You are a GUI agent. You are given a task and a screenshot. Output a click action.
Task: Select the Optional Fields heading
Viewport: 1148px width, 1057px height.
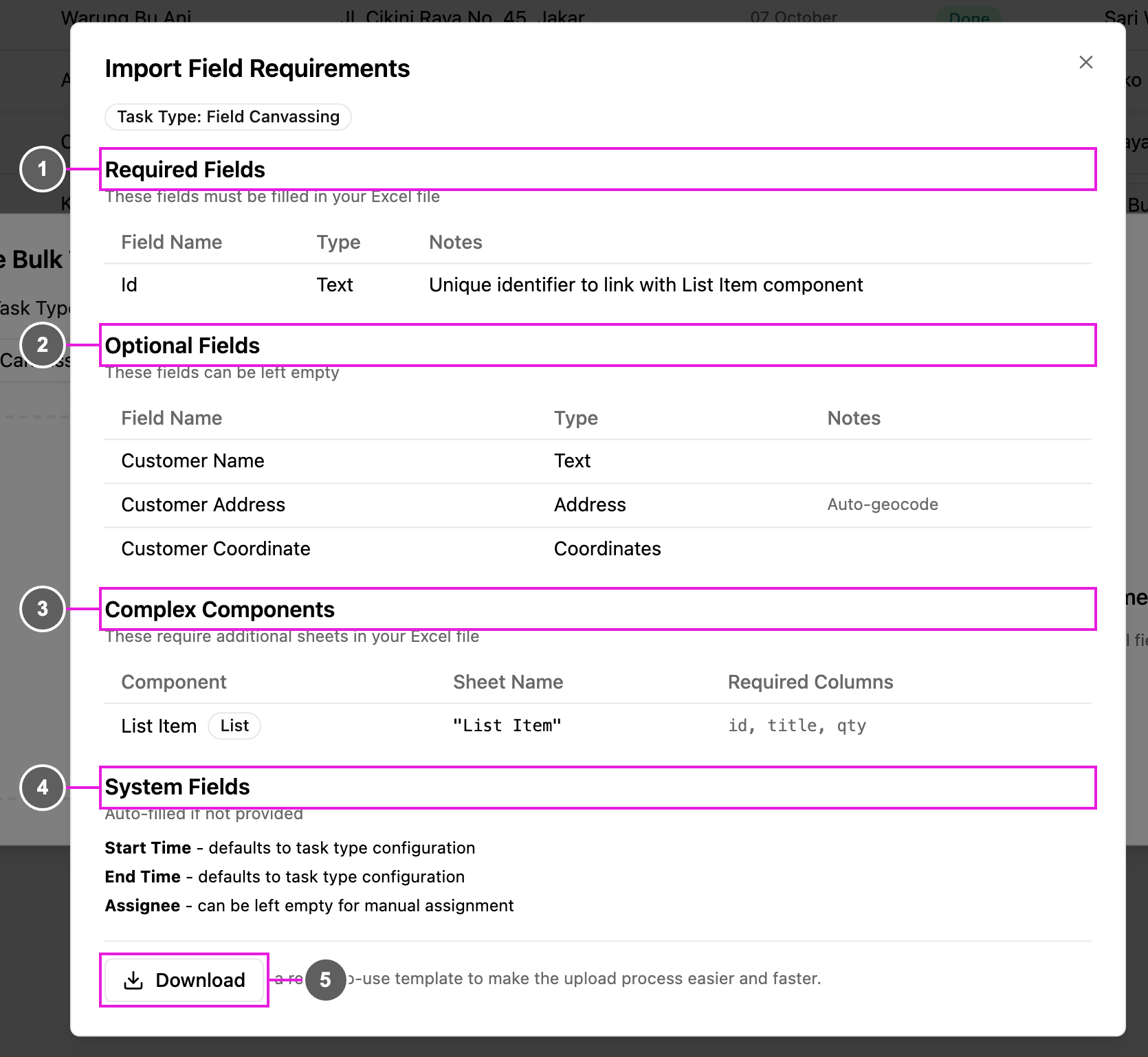point(182,345)
